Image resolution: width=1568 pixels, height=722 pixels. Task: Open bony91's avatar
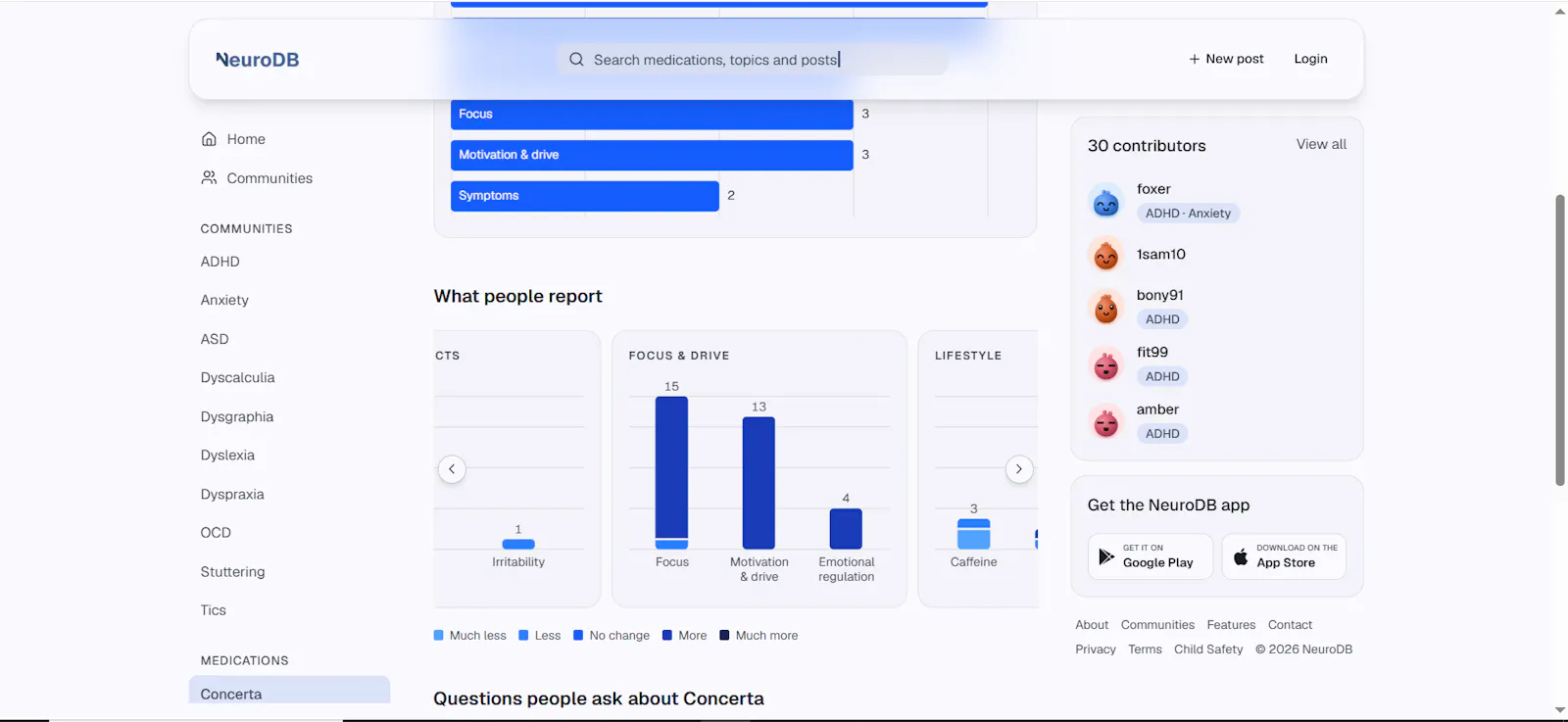tap(1106, 308)
